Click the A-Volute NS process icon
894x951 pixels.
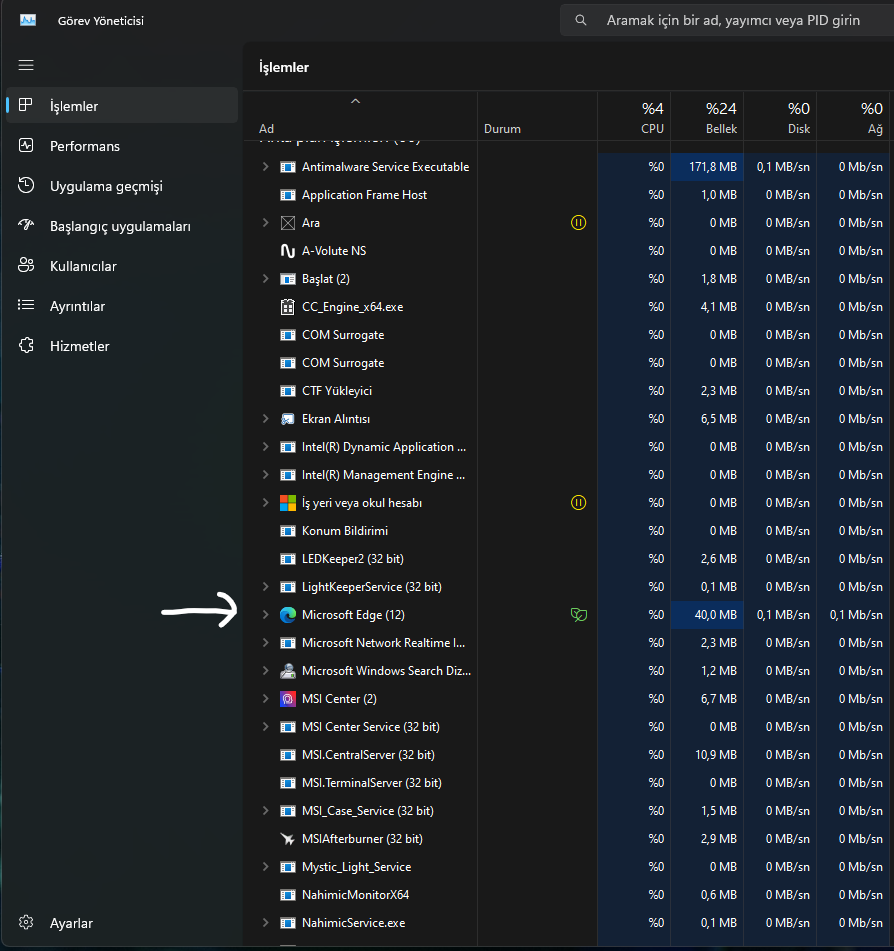(x=287, y=250)
